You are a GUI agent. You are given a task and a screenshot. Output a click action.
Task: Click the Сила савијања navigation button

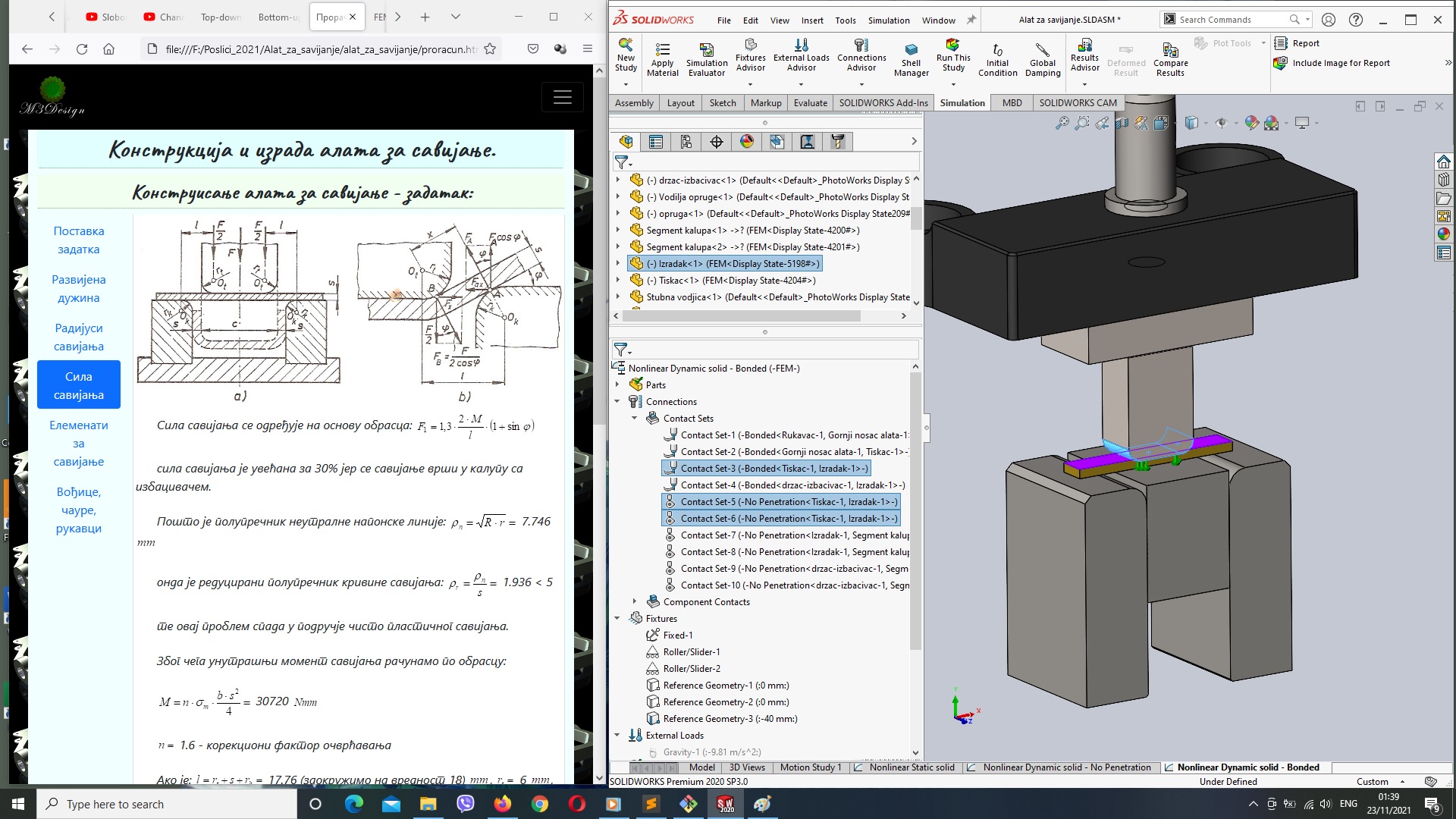pos(78,385)
